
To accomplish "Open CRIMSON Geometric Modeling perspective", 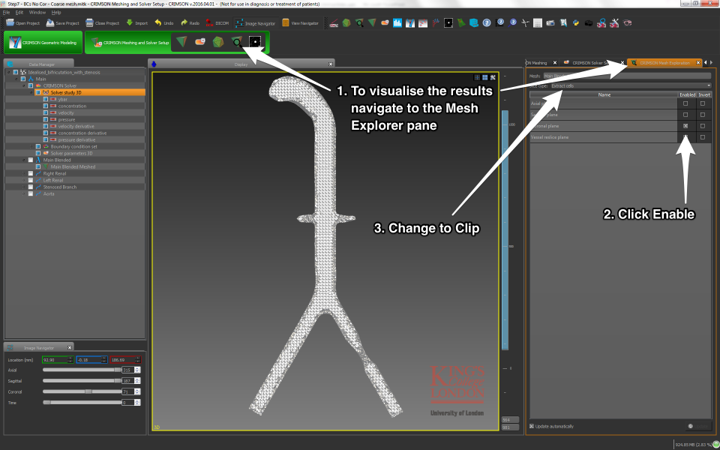I will coord(43,42).
